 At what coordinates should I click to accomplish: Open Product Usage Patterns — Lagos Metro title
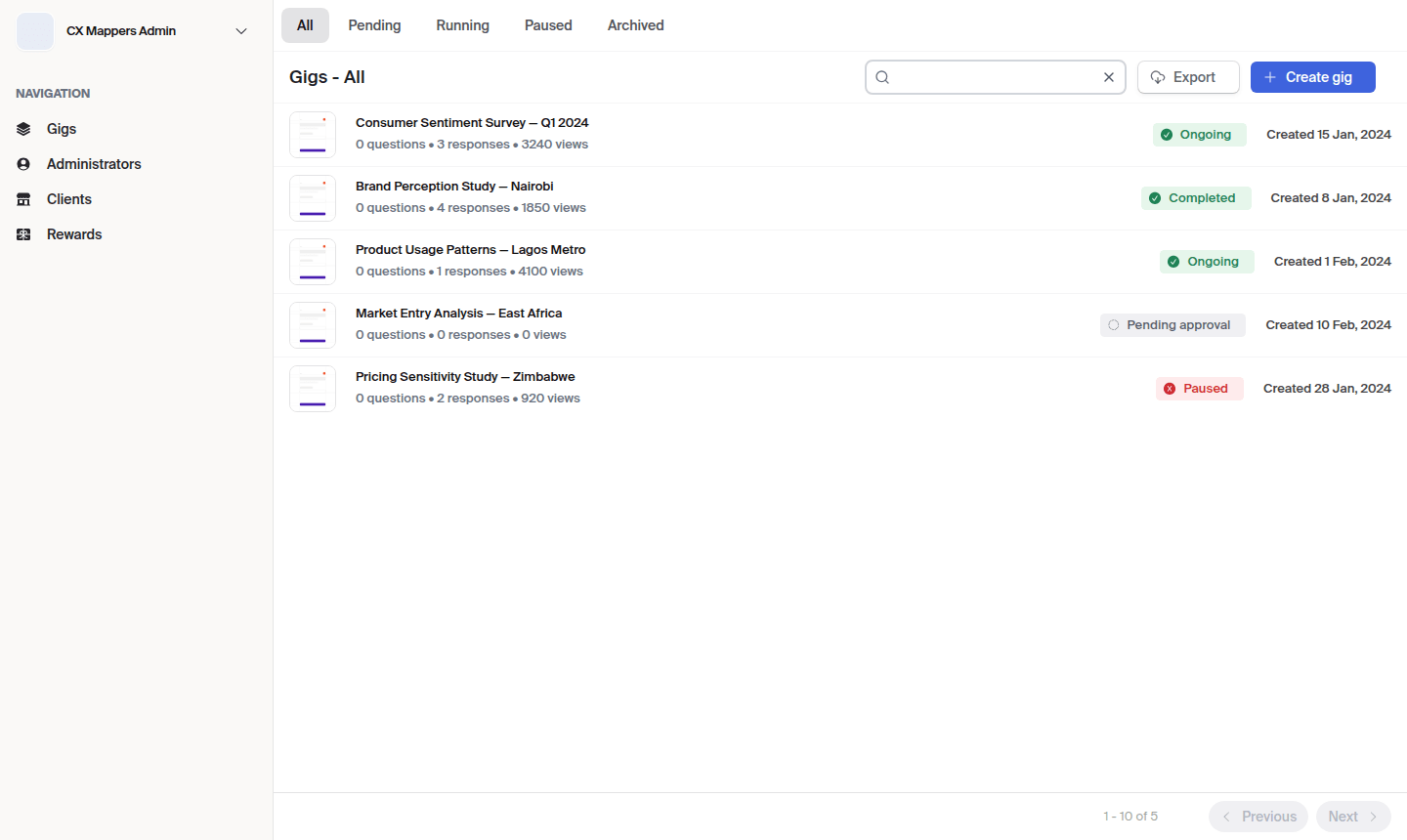(x=471, y=250)
